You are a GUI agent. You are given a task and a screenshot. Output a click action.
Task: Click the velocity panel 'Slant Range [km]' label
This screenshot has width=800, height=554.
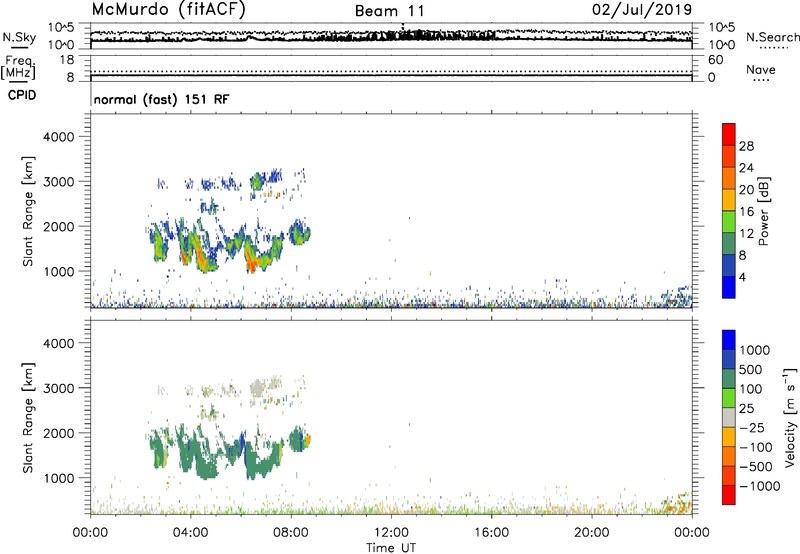(x=28, y=418)
